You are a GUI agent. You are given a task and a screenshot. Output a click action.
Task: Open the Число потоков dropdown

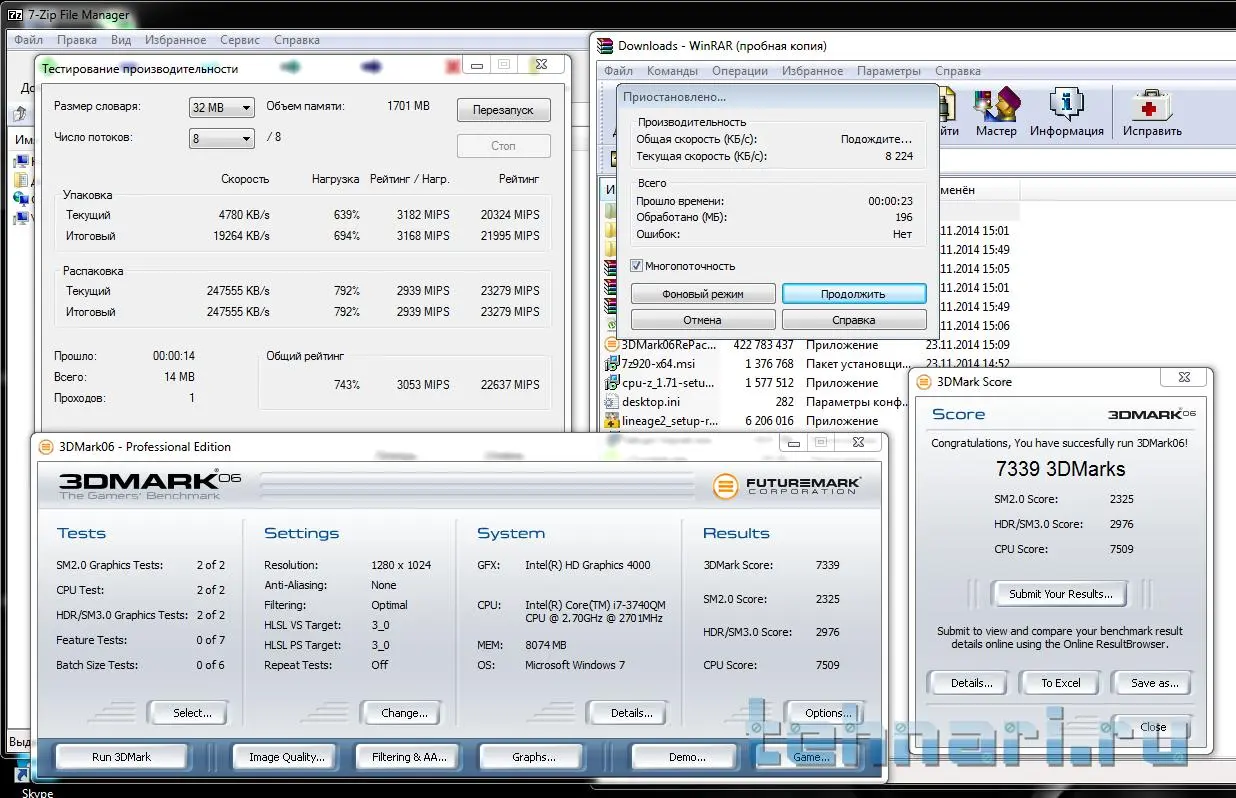[x=221, y=138]
